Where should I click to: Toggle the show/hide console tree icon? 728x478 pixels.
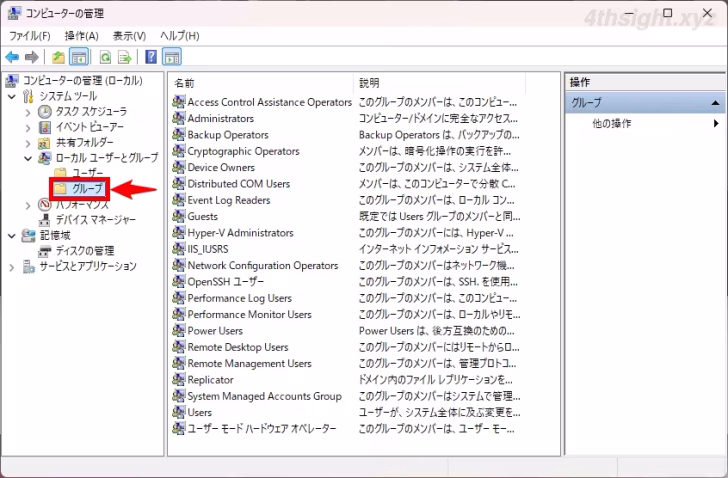click(x=78, y=57)
